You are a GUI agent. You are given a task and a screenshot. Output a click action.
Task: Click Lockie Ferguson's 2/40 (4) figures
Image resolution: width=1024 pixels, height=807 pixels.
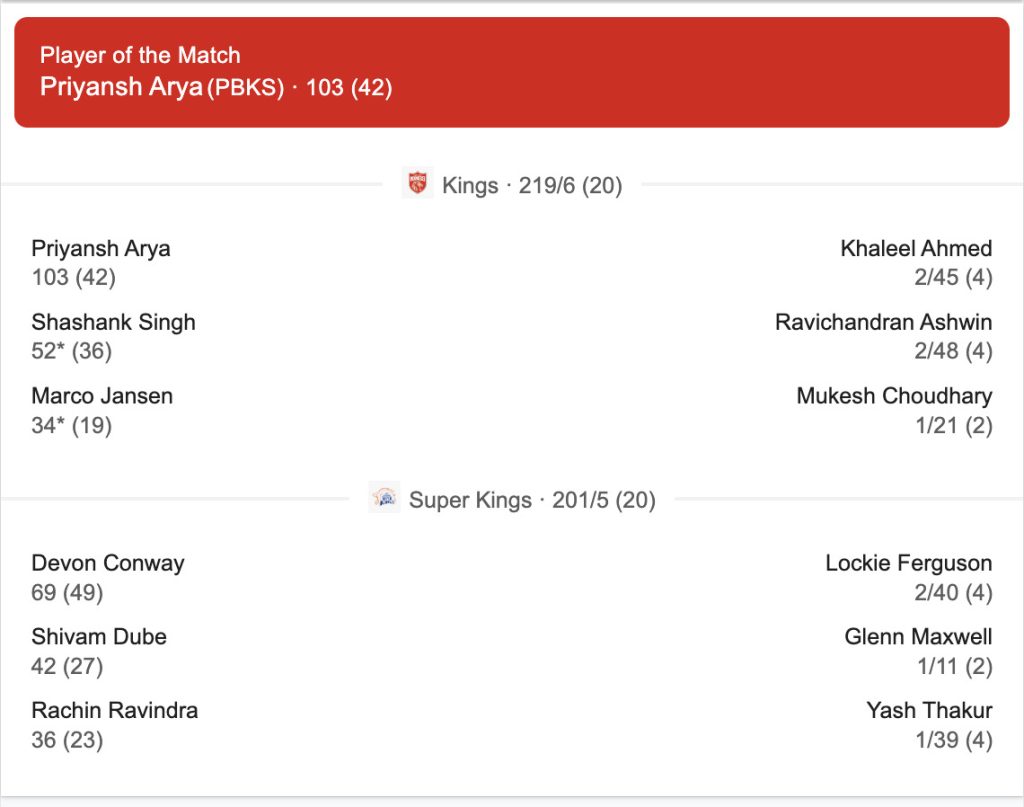click(953, 593)
